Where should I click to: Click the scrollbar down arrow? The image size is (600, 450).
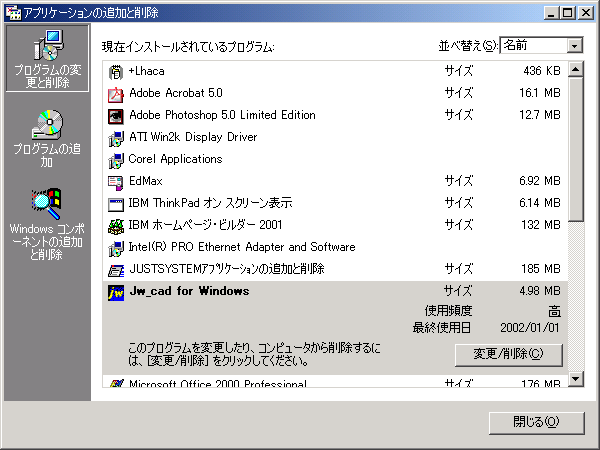tap(576, 379)
